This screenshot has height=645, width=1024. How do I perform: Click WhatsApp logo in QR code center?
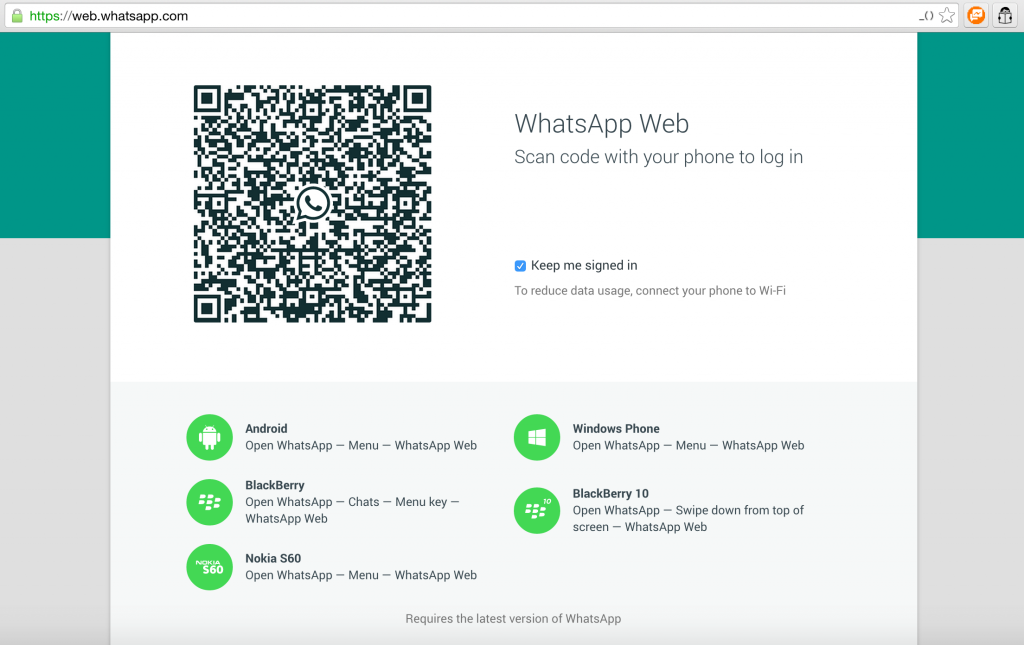pyautogui.click(x=312, y=204)
